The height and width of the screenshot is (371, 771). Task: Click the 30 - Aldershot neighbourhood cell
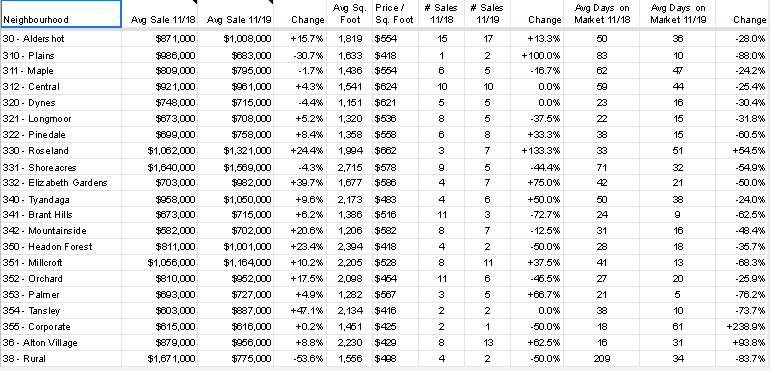tap(60, 39)
